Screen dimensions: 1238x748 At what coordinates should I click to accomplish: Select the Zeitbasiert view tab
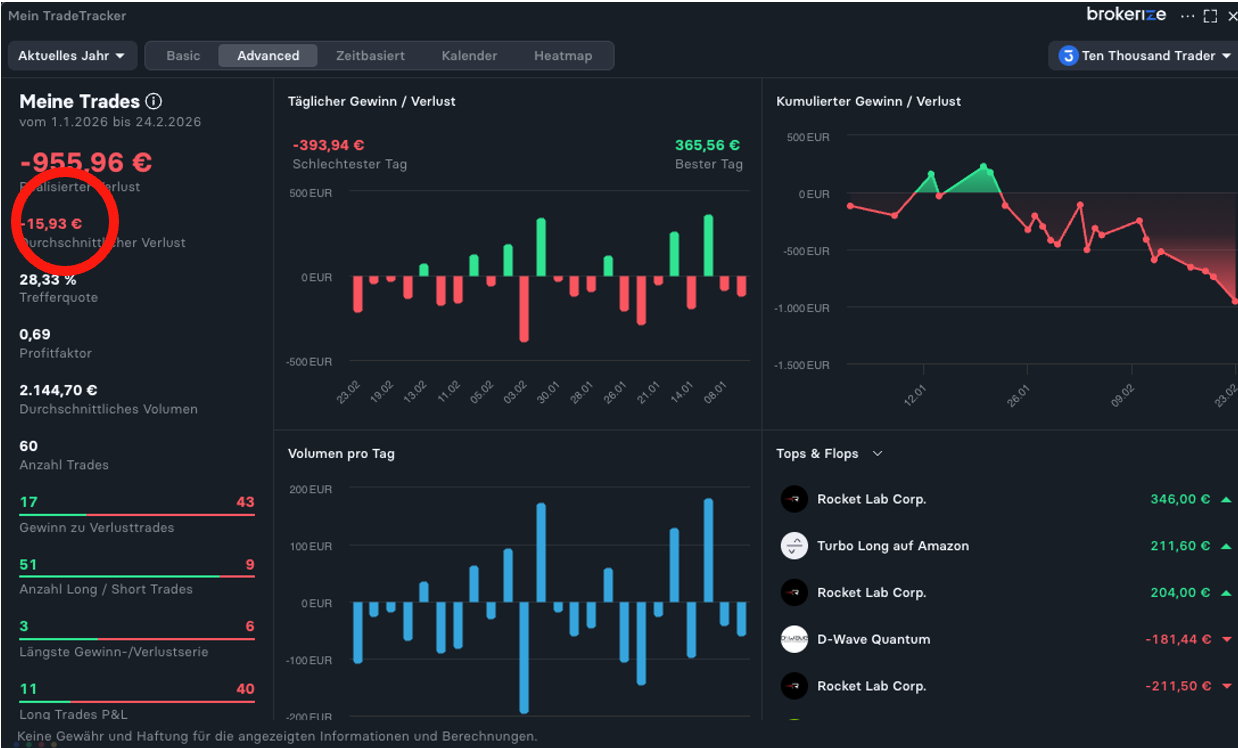pos(370,56)
